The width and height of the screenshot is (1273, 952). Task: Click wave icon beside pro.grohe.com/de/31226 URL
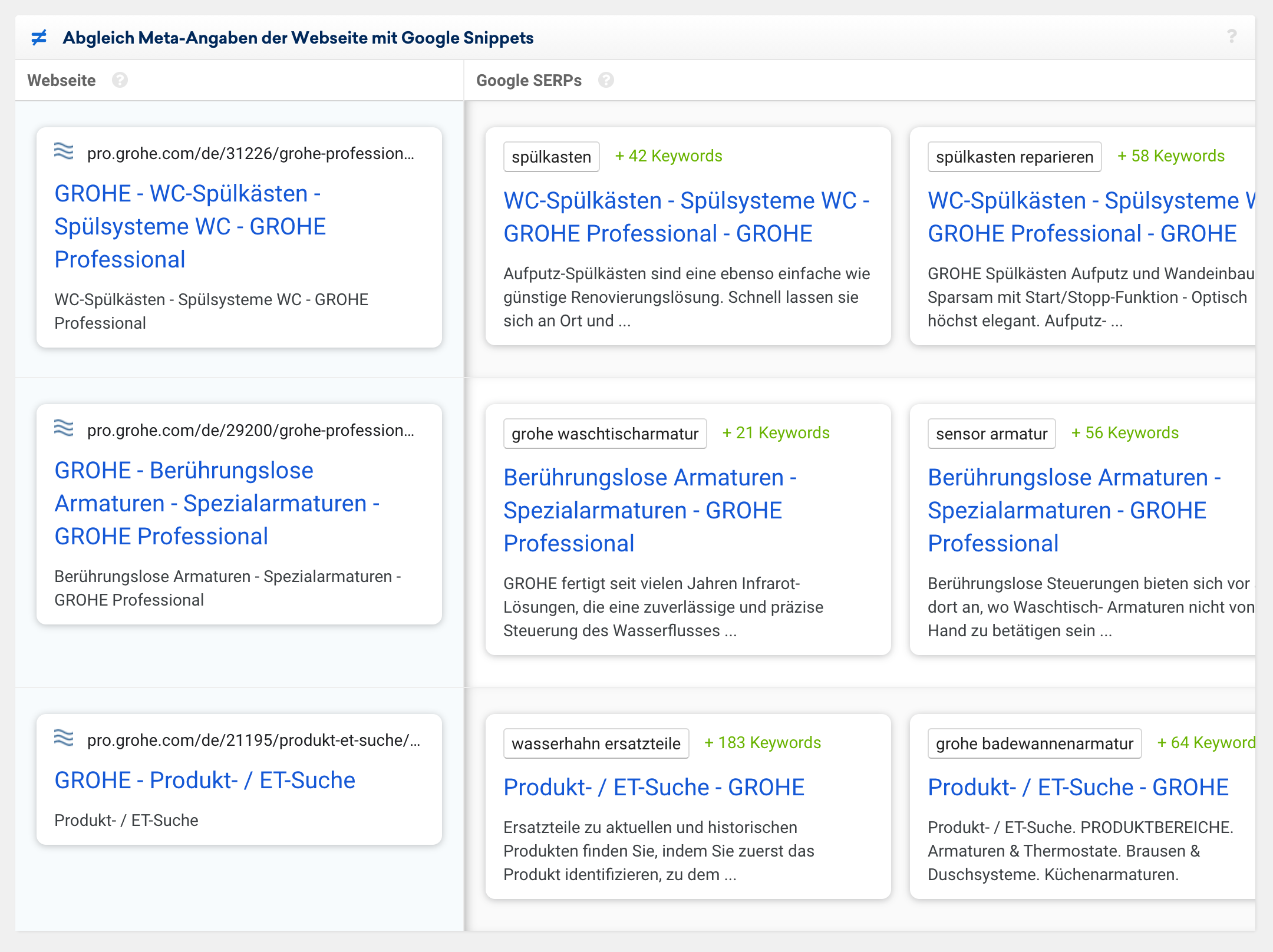click(64, 151)
